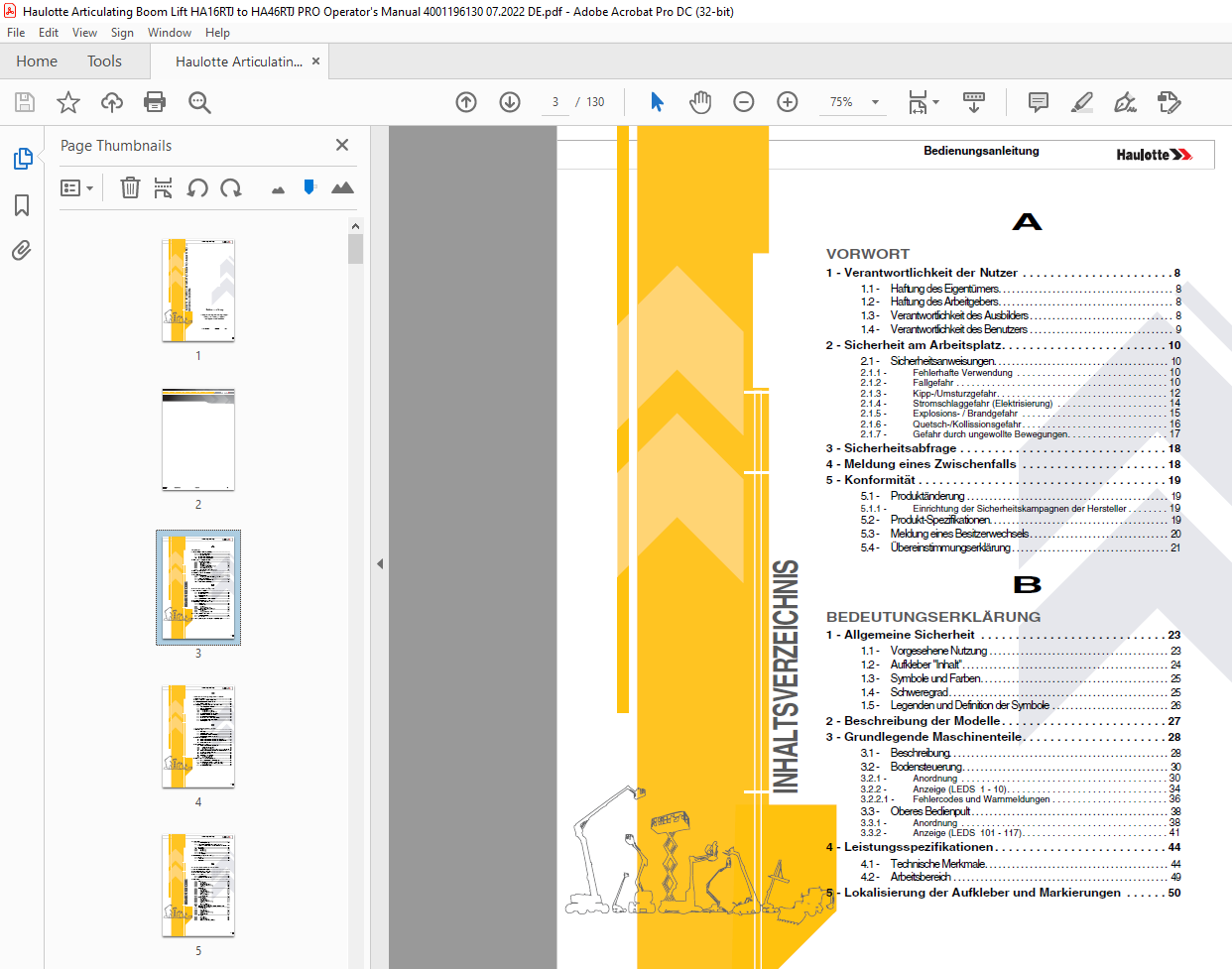Collapse the navigation pane with the arrow handle
Image resolution: width=1232 pixels, height=969 pixels.
[380, 563]
